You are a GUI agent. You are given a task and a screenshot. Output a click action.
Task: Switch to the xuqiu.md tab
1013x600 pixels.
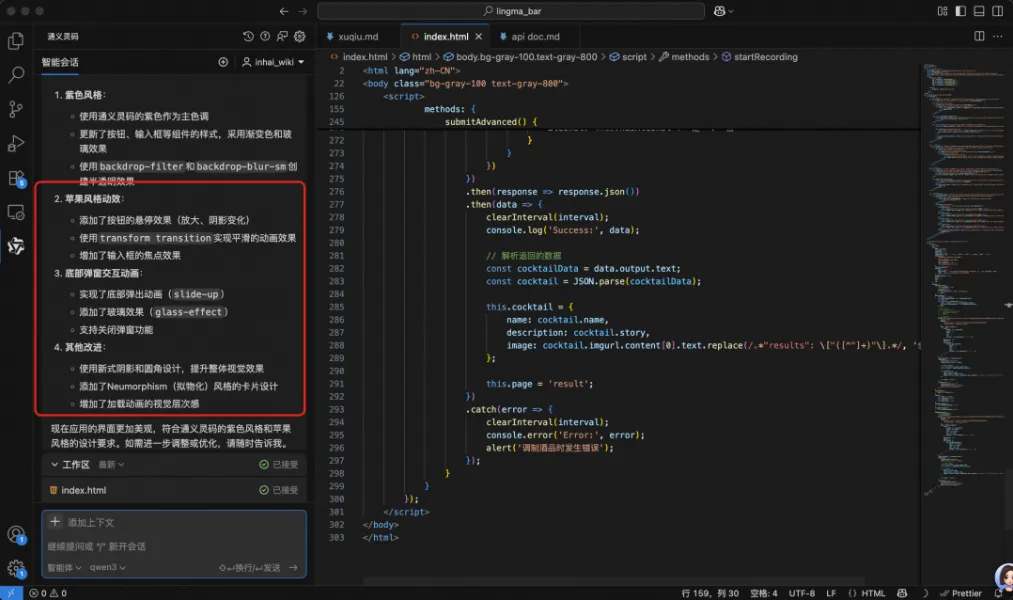[x=353, y=37]
